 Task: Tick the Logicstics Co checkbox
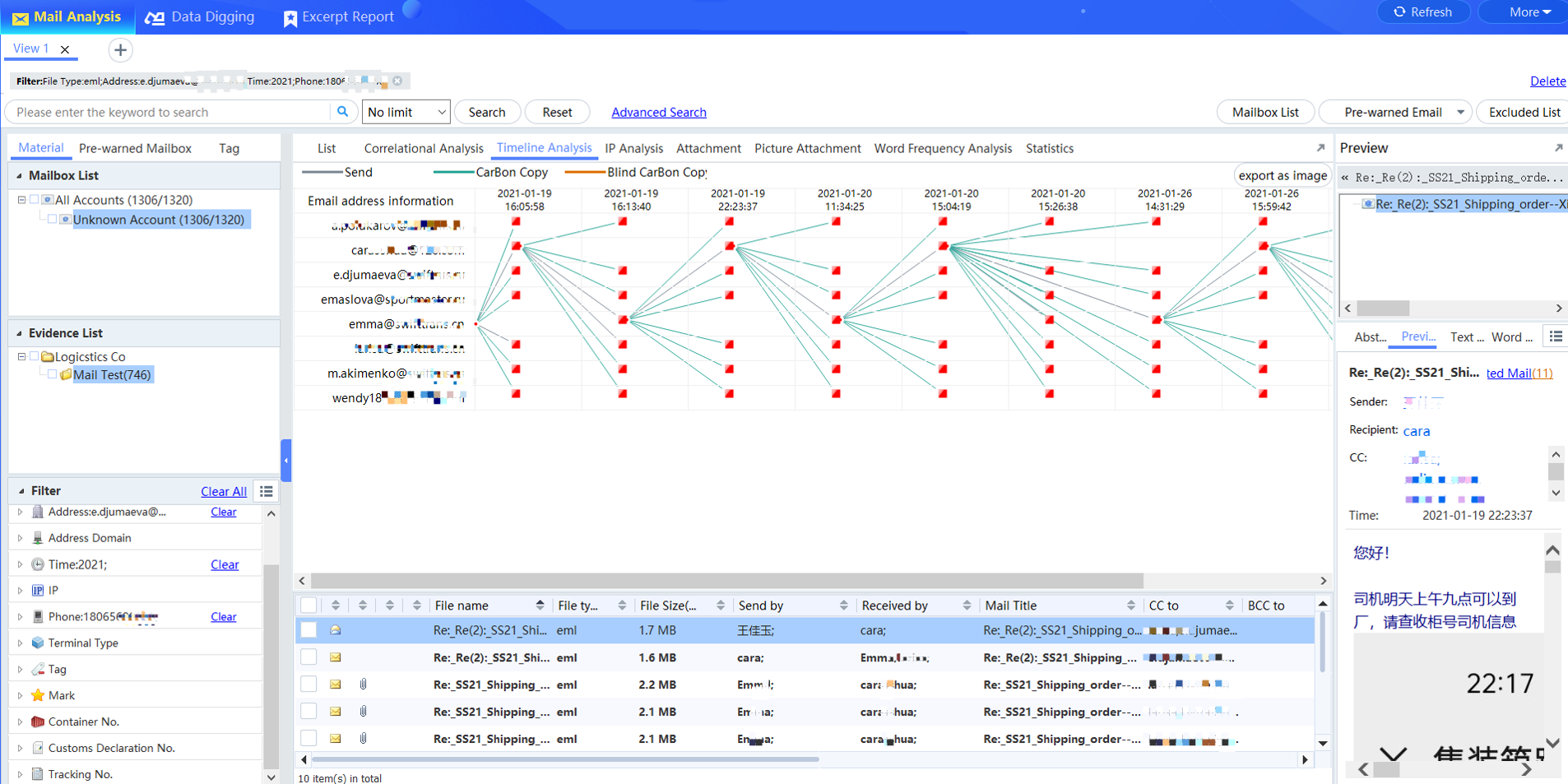coord(35,356)
